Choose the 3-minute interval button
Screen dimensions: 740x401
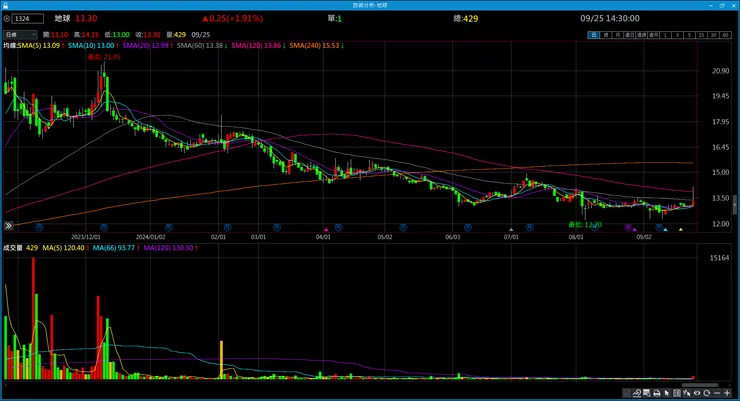pyautogui.click(x=677, y=35)
